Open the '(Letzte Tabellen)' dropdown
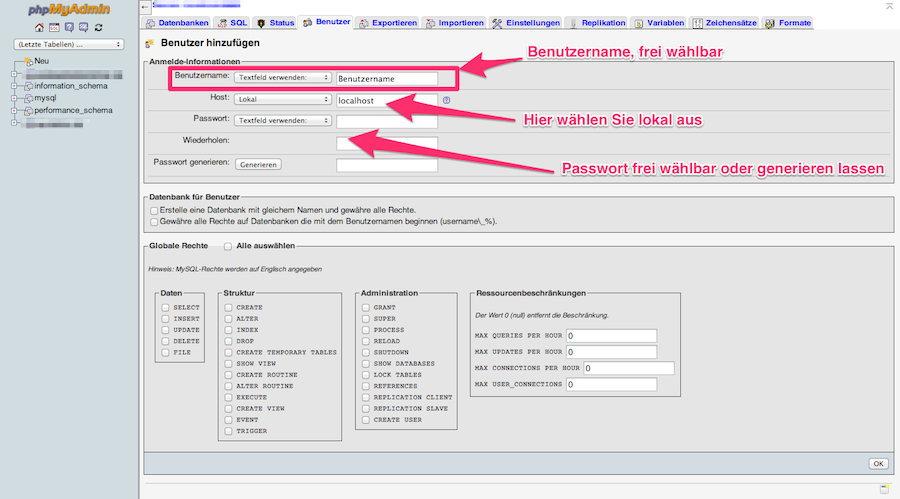 [x=69, y=44]
